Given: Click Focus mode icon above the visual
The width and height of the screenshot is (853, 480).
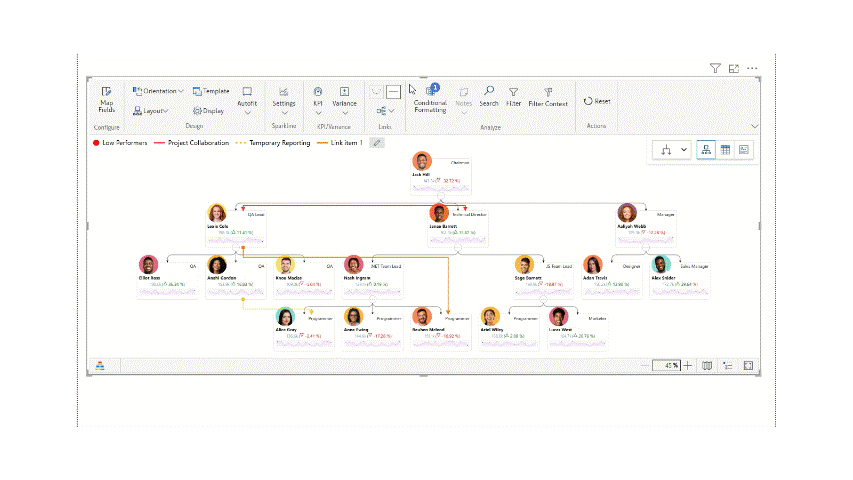Looking at the screenshot, I should (734, 68).
